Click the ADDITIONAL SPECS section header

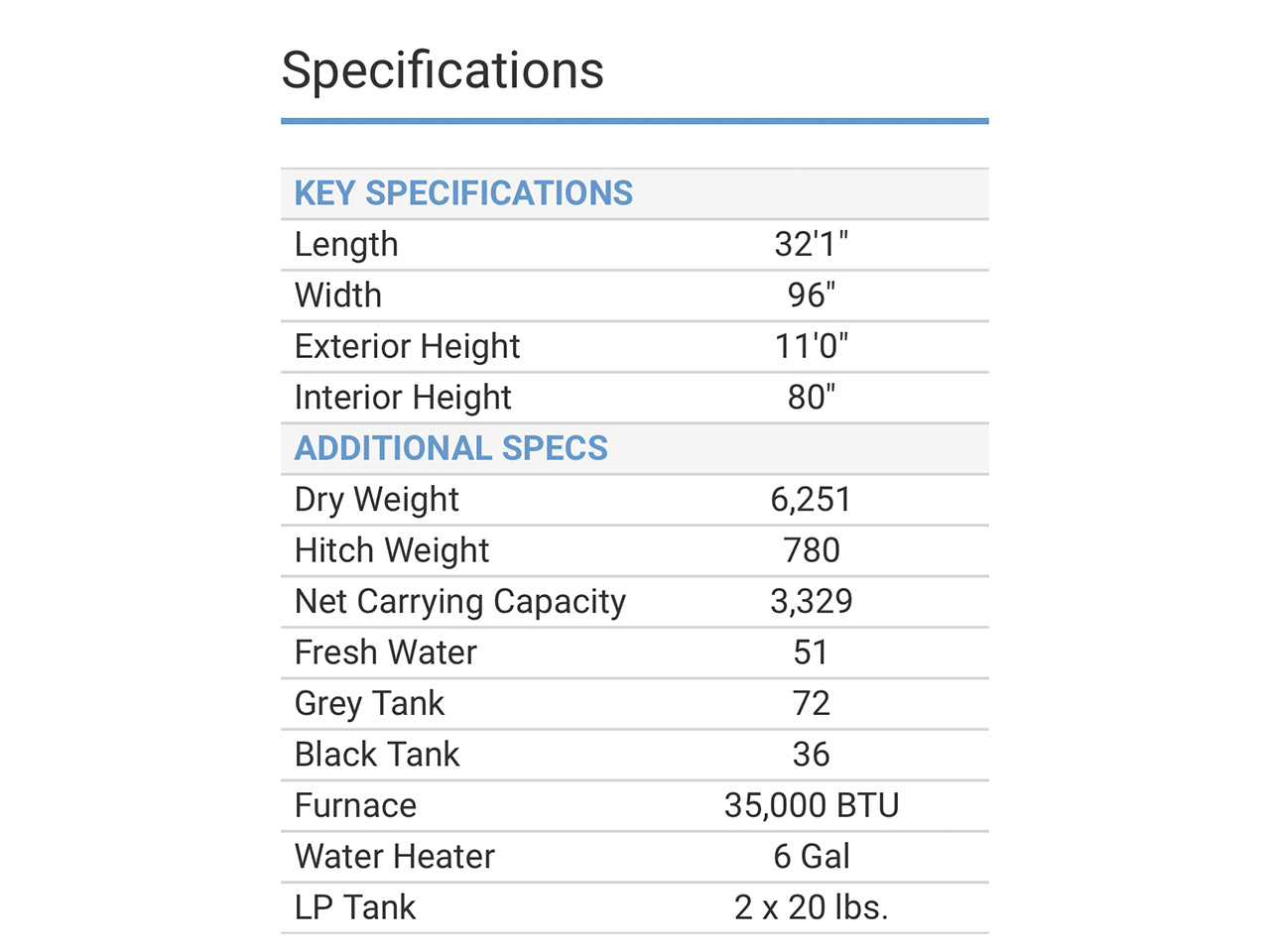(x=450, y=448)
